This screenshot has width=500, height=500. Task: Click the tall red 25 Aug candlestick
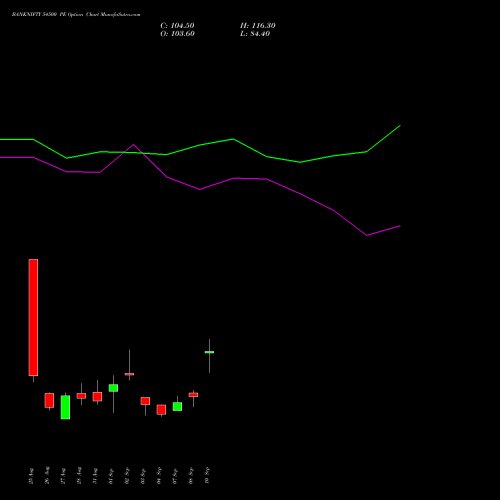33,317
